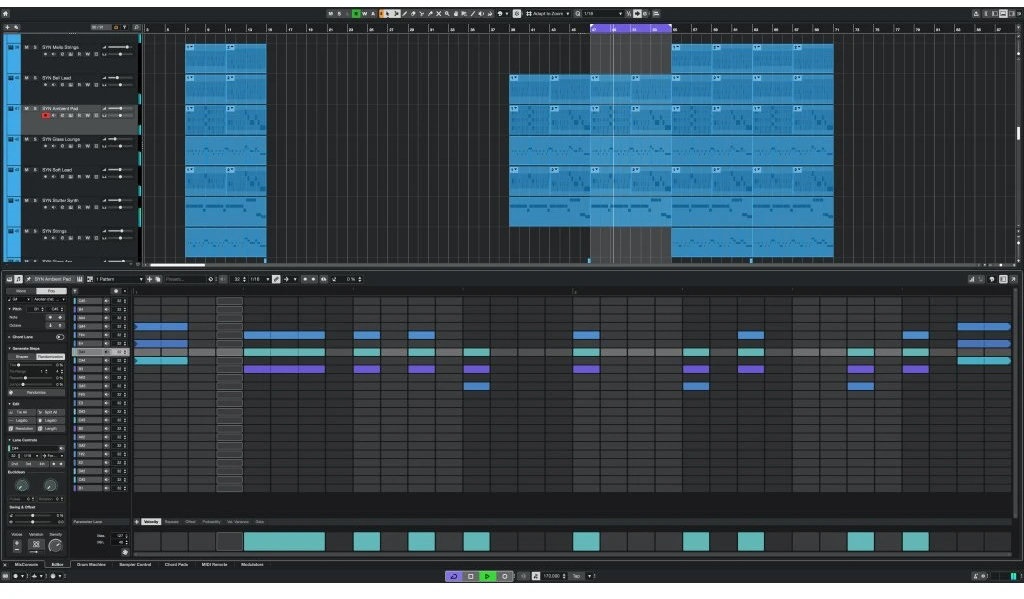Open the Chord Pads lower zone tab
Viewport: 1024px width, 599px height.
pos(176,564)
